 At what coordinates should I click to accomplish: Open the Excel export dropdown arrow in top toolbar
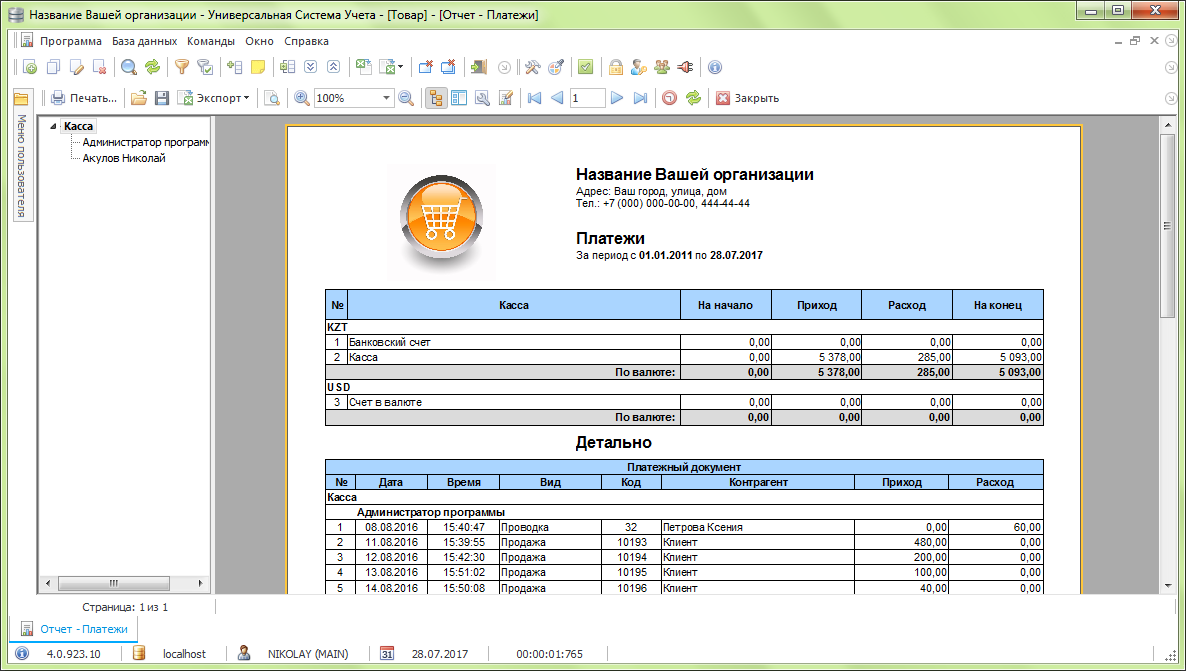pyautogui.click(x=400, y=67)
